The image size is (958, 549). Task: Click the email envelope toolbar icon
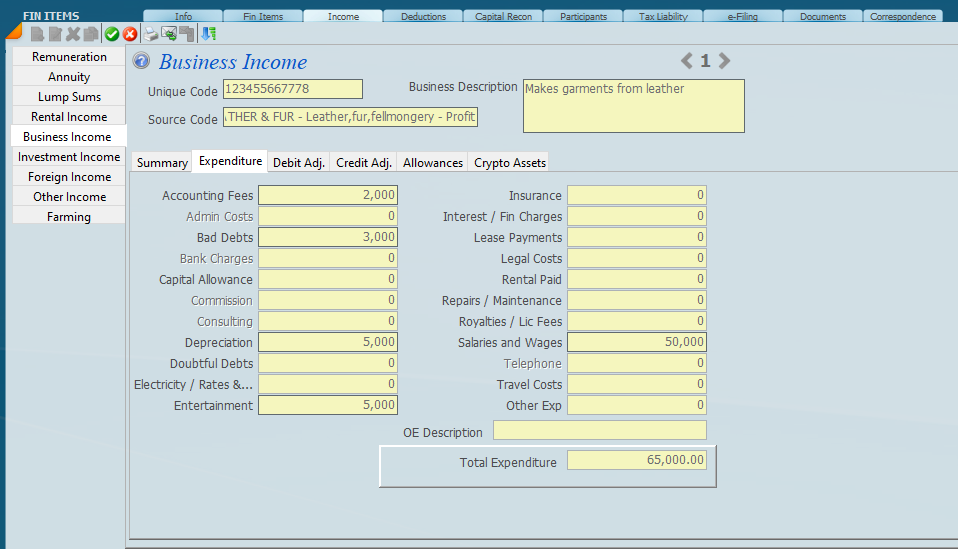[x=169, y=33]
